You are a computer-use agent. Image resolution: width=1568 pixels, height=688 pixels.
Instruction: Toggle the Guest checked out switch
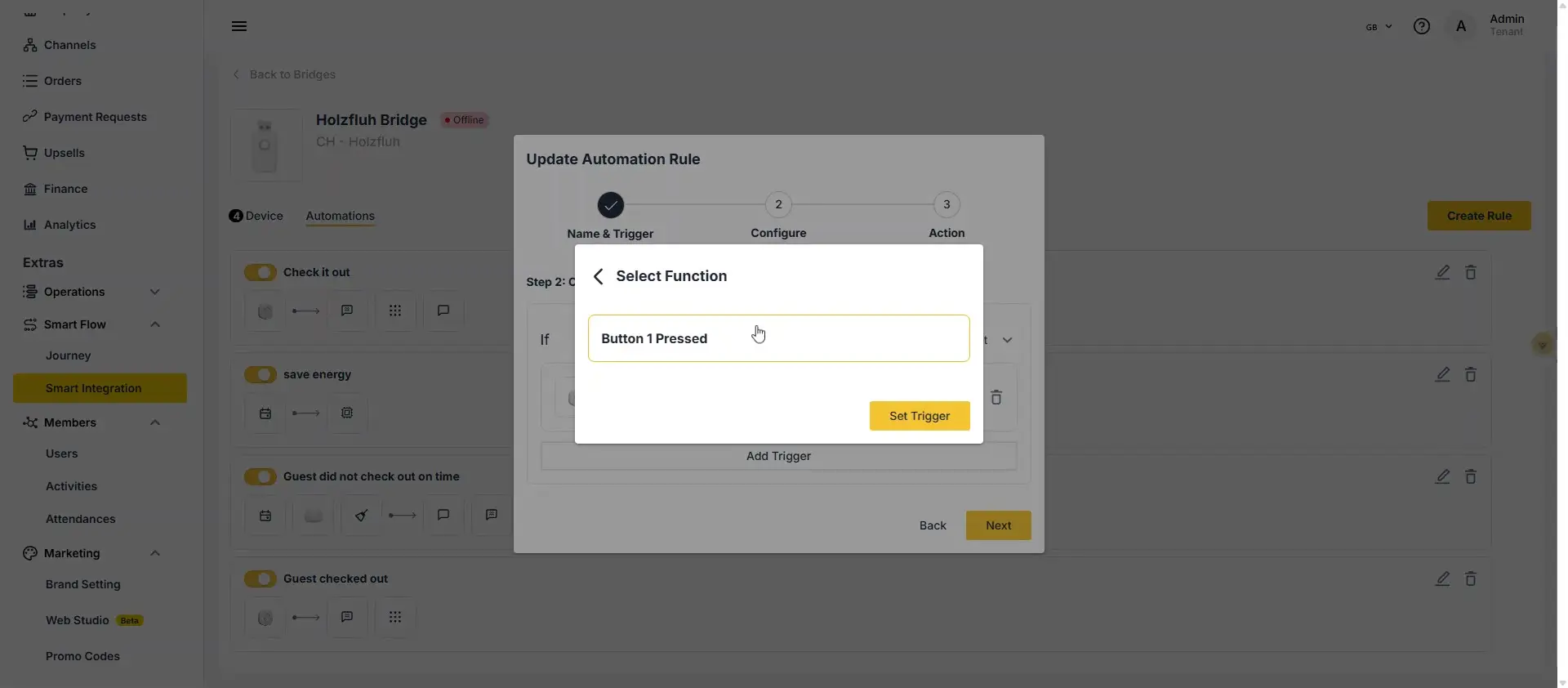click(x=261, y=579)
